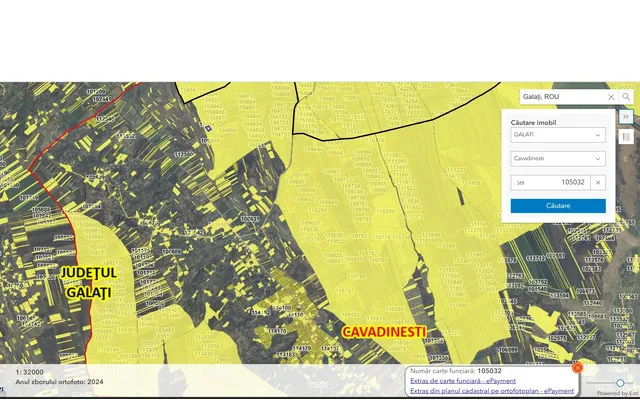
Task: Click the JUDEȚUL GALAȚI map label
Action: coord(89,282)
